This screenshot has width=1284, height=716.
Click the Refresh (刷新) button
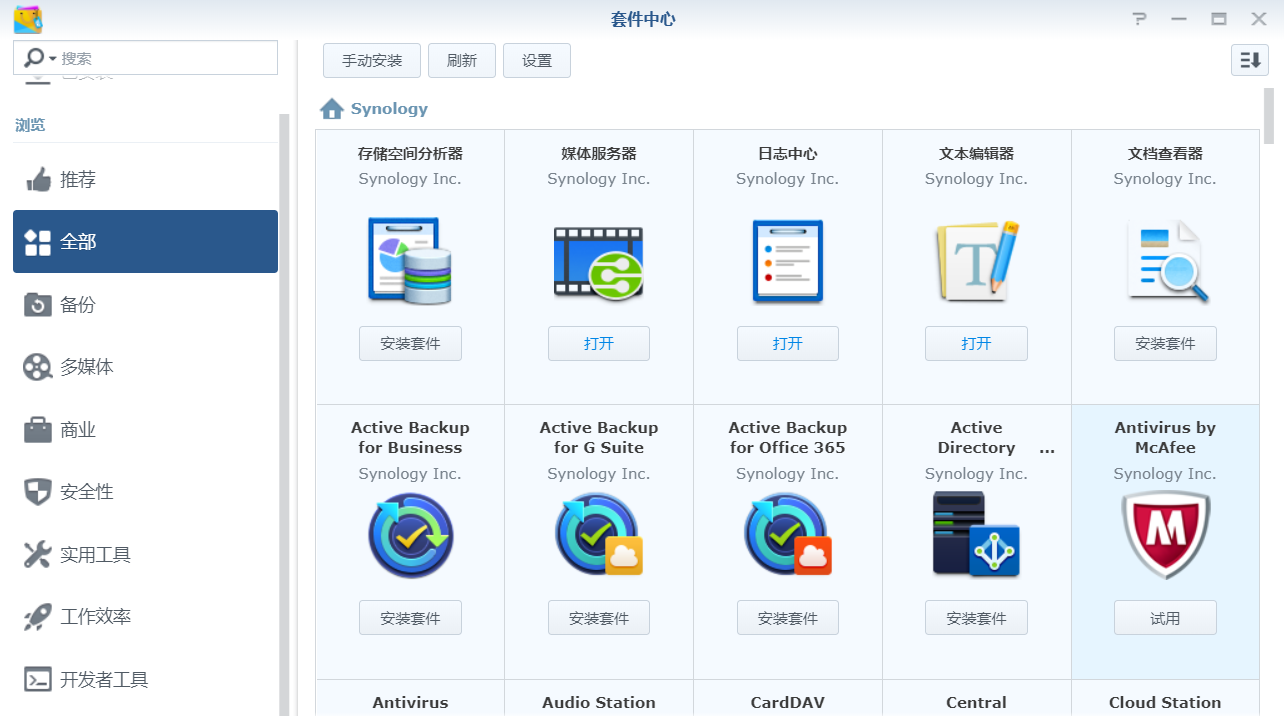462,61
